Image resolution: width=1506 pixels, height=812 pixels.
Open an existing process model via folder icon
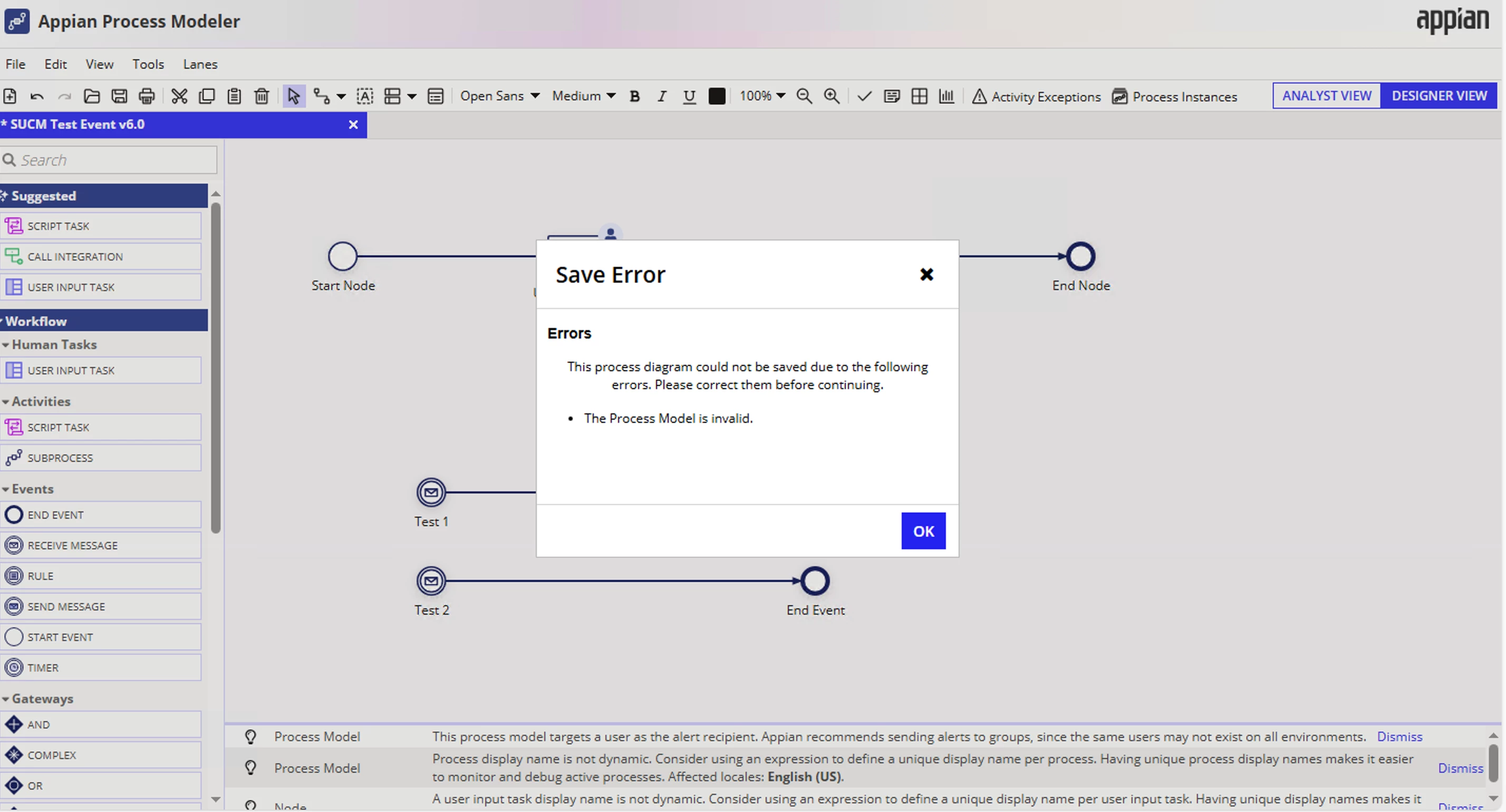[x=92, y=96]
